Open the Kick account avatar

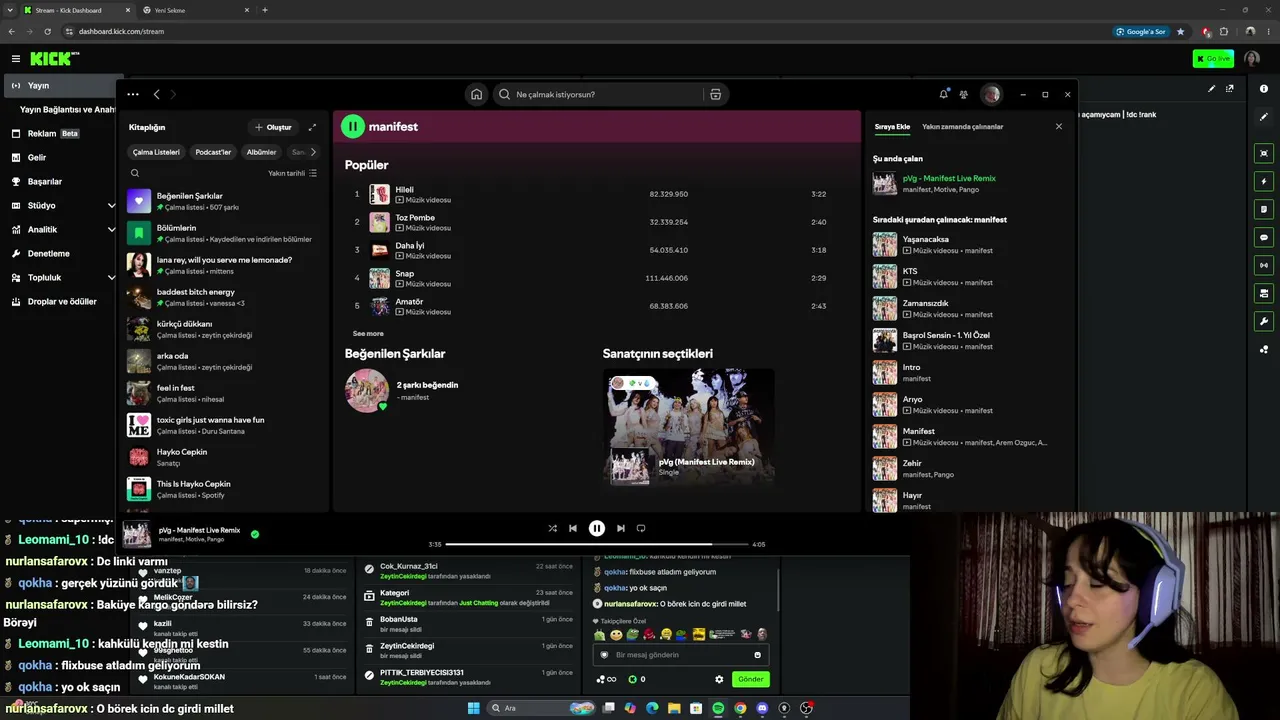[x=1252, y=59]
